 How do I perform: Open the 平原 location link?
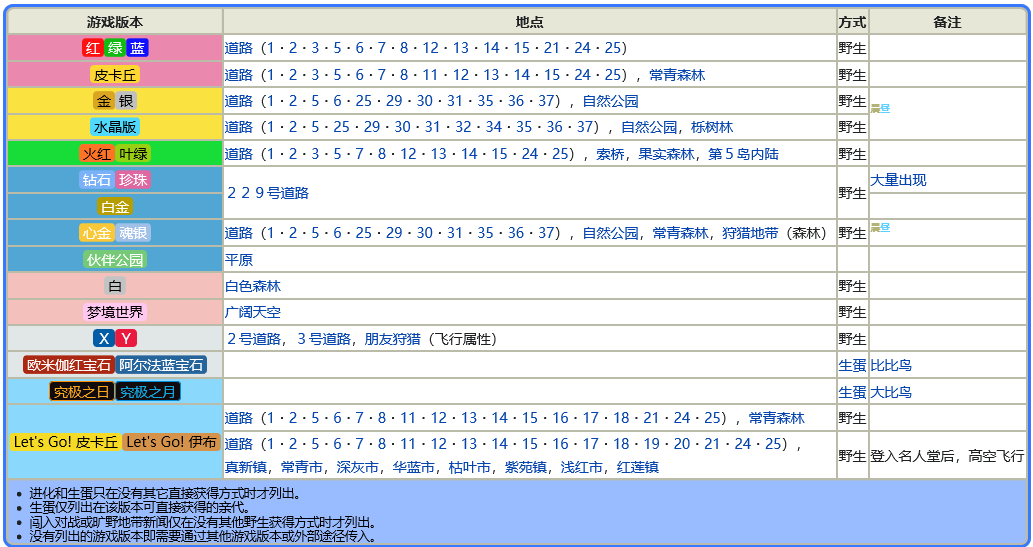pyautogui.click(x=239, y=260)
